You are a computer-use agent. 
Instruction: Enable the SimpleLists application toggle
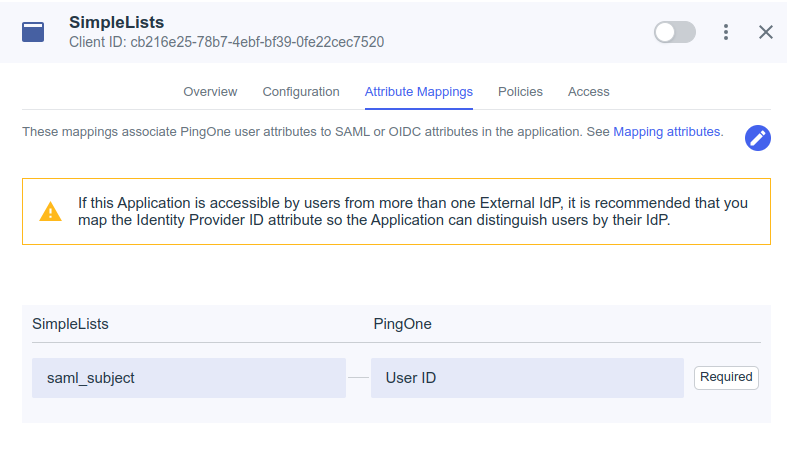point(675,32)
